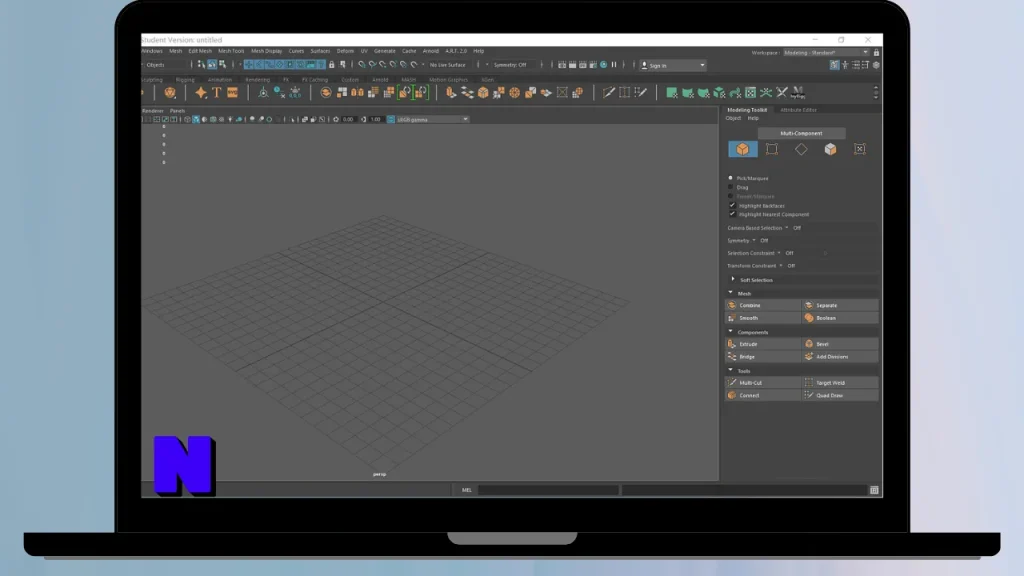Viewport: 1024px width, 576px height.
Task: Toggle the sRGB gamma color management icon
Action: (391, 120)
